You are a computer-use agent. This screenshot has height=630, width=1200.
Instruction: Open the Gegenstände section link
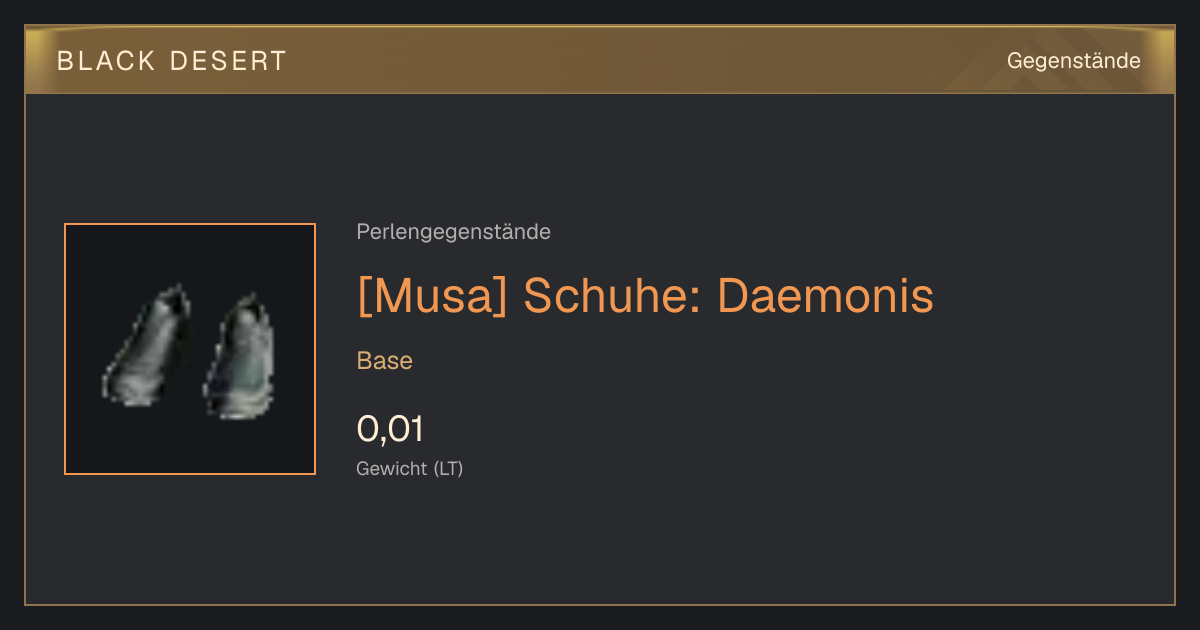(x=1073, y=61)
